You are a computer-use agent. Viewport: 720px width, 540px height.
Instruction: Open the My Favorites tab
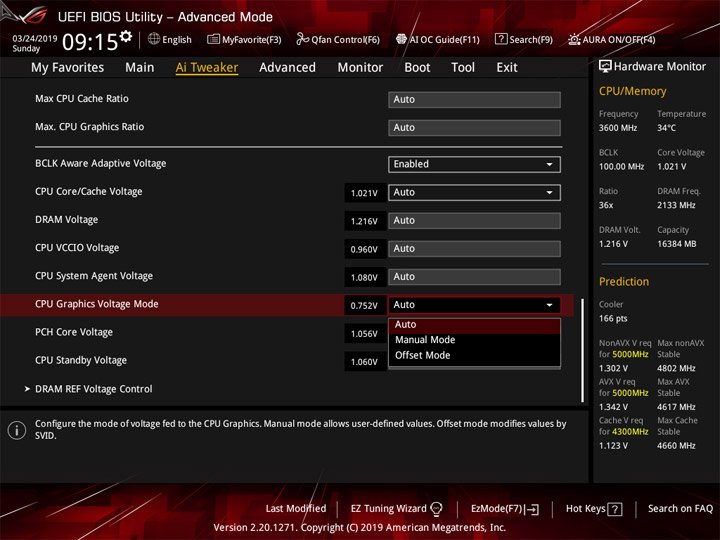click(68, 68)
